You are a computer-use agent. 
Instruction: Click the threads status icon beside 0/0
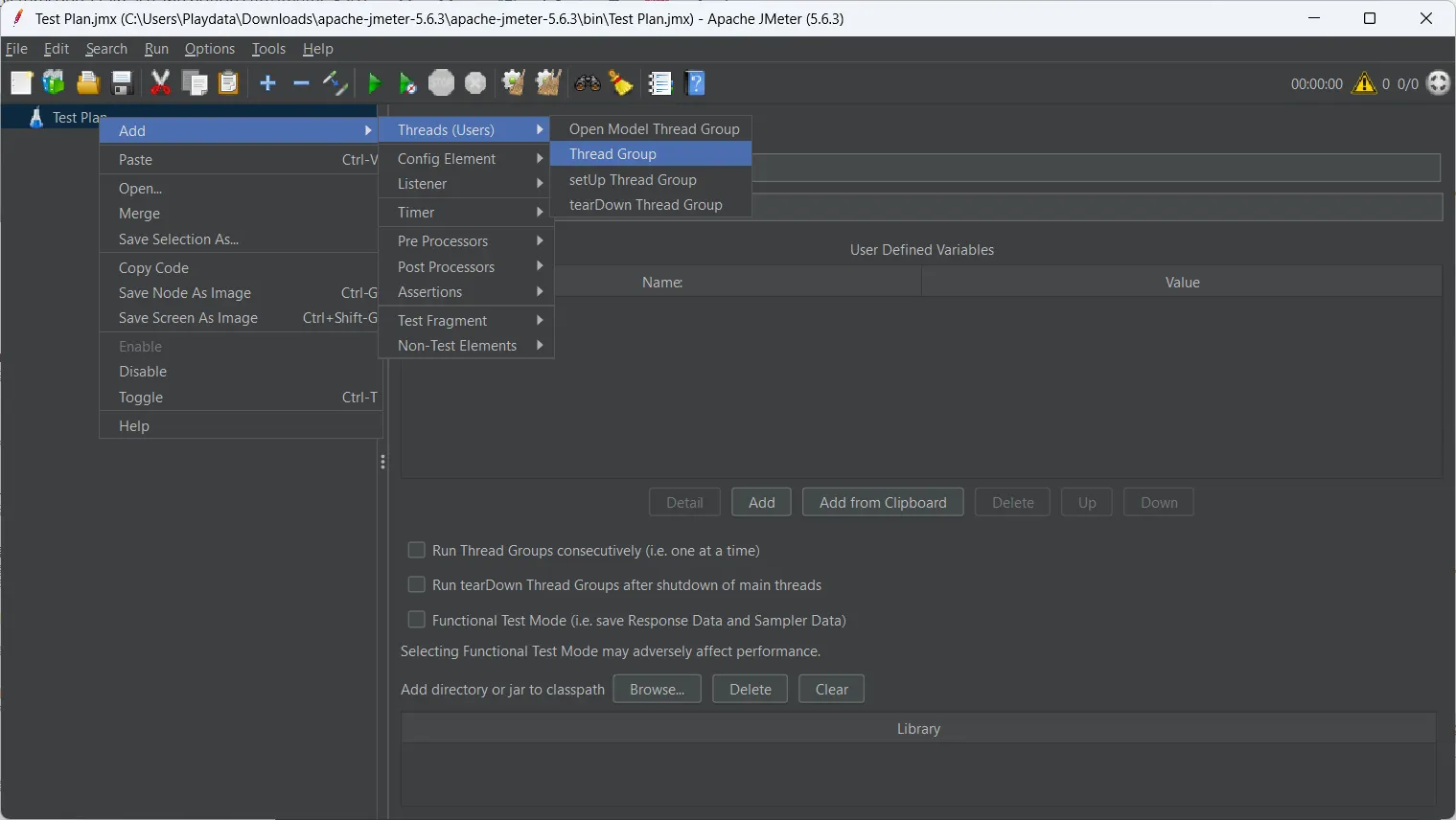pos(1438,83)
